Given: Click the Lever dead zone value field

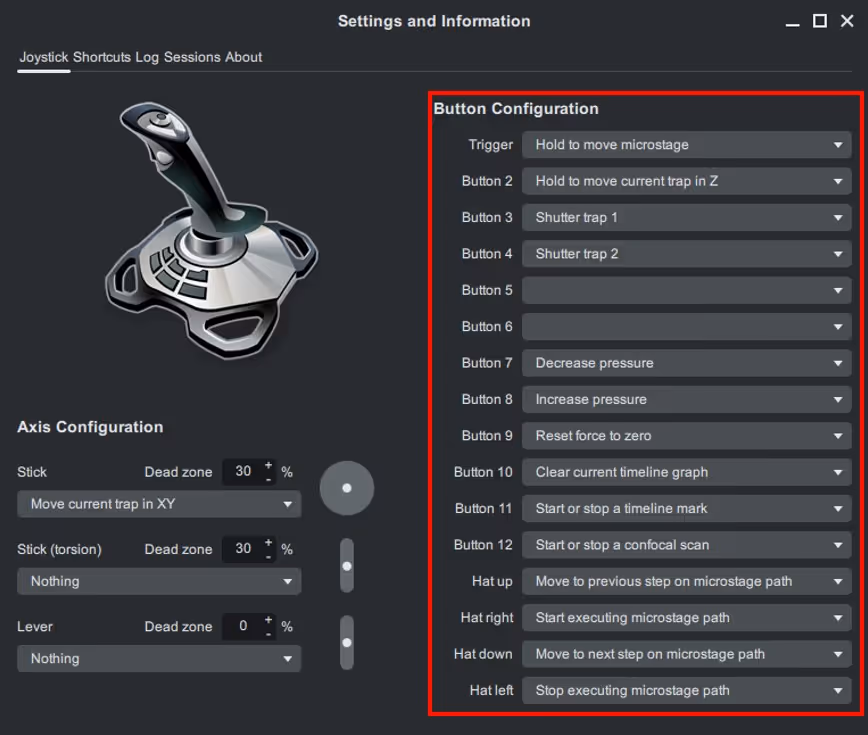Looking at the screenshot, I should (x=242, y=626).
